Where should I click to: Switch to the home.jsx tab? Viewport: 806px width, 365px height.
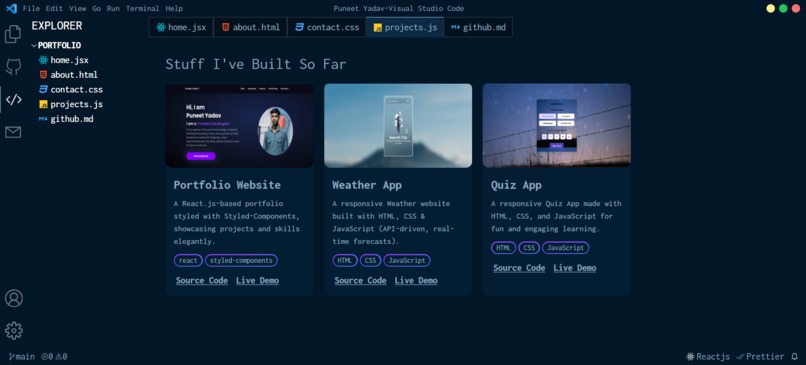pyautogui.click(x=181, y=27)
